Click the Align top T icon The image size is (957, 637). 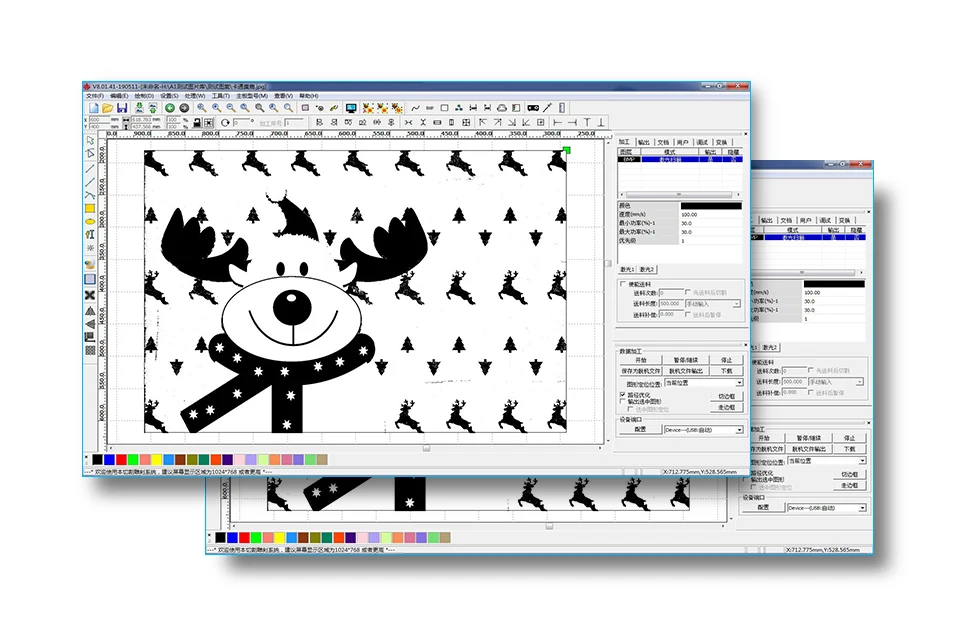[x=587, y=123]
